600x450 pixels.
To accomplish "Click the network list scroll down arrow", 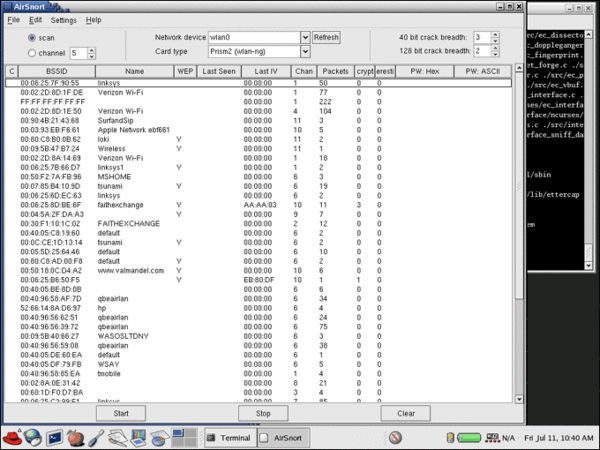I will point(519,399).
